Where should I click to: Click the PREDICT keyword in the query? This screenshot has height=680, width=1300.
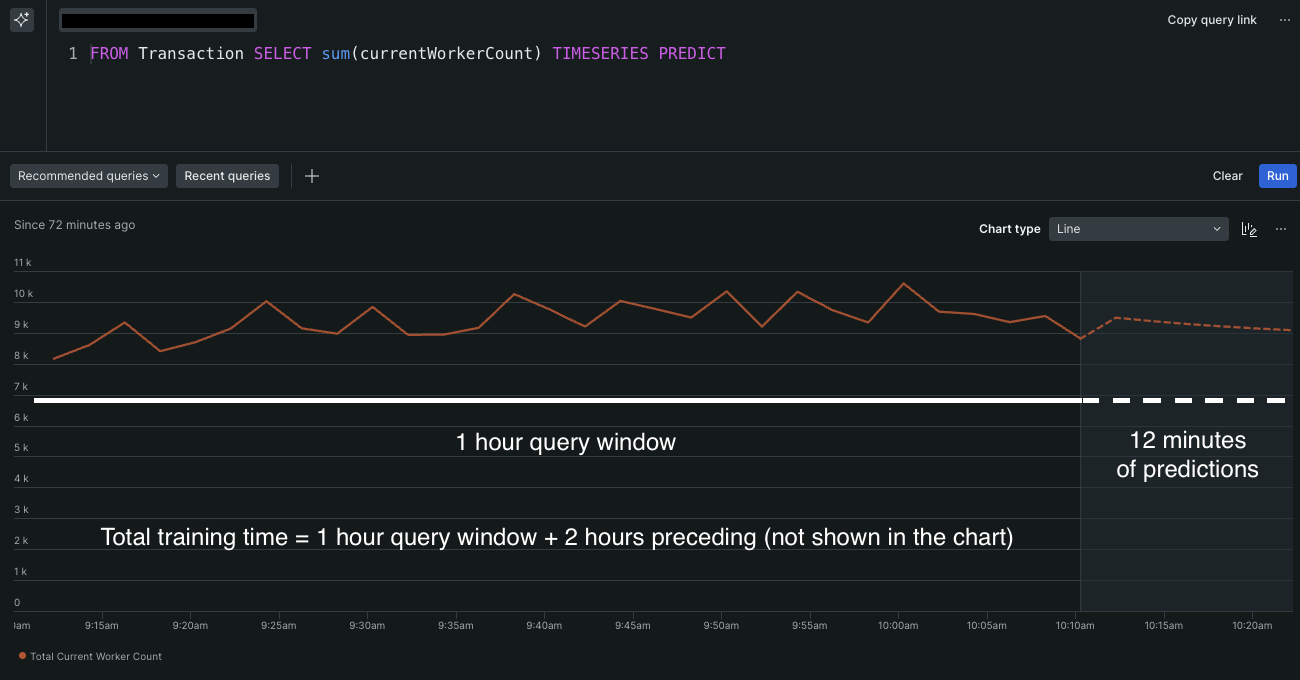point(692,53)
